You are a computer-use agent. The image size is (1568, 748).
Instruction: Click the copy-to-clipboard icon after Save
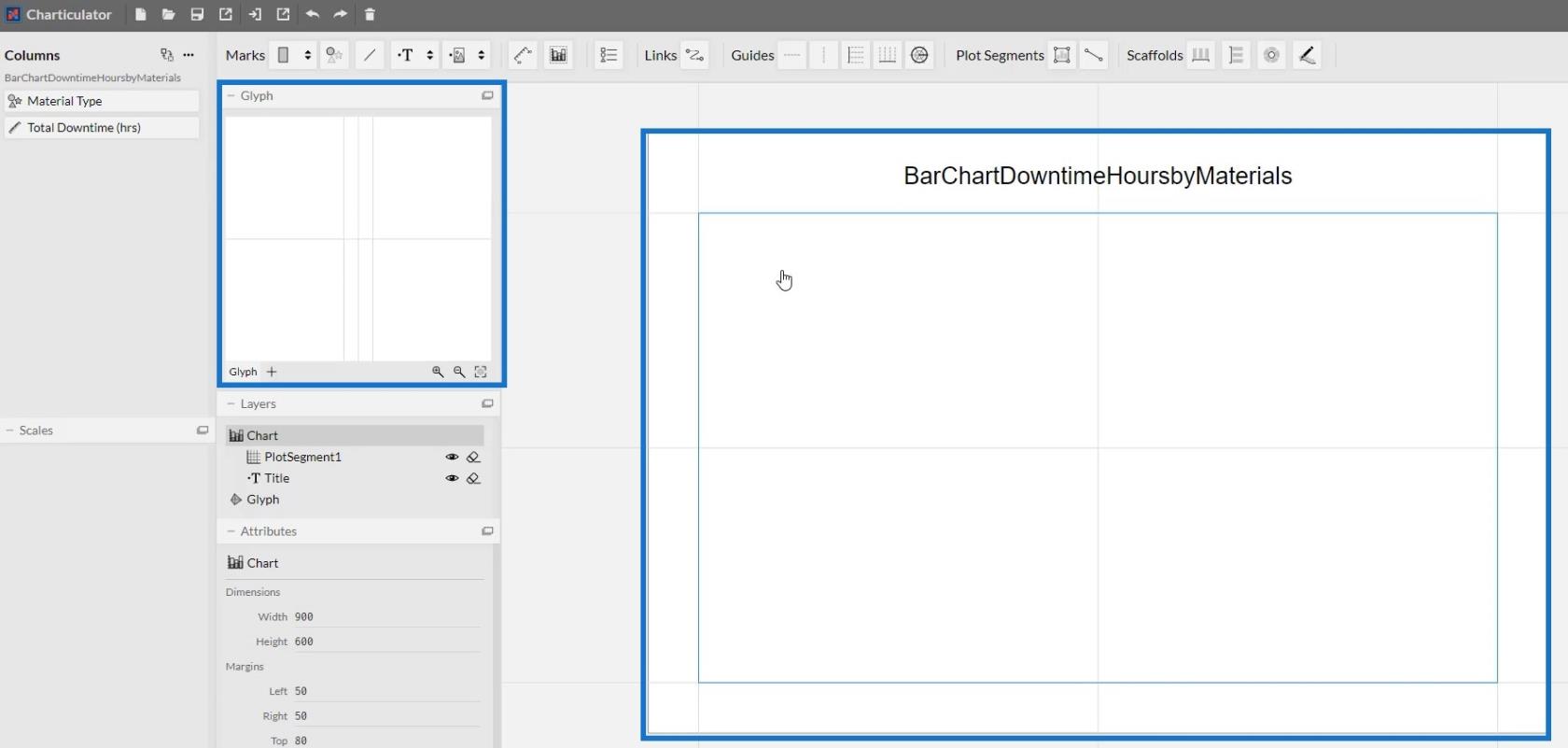tap(226, 14)
